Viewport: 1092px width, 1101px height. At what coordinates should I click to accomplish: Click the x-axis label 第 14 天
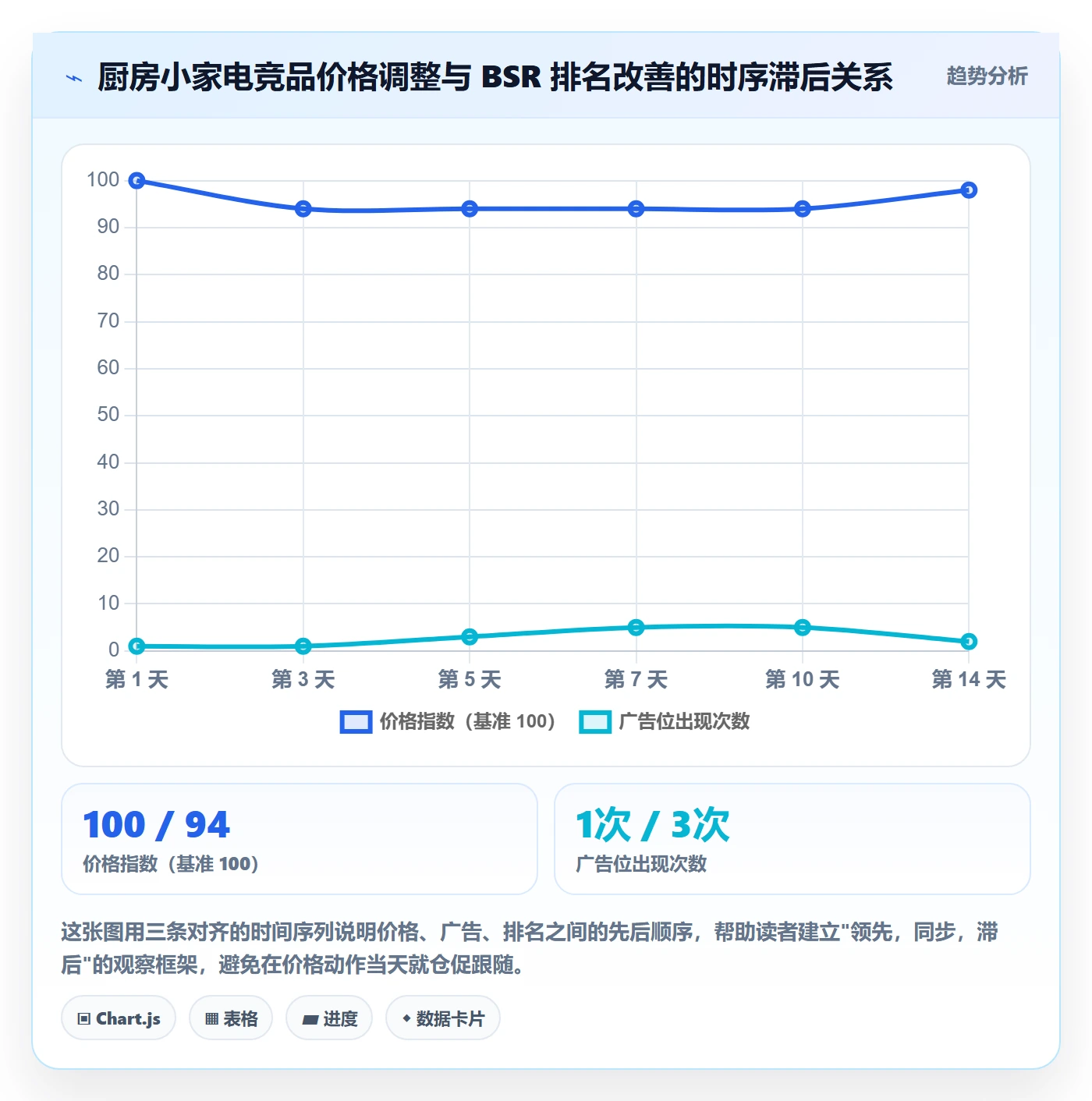pos(969,679)
